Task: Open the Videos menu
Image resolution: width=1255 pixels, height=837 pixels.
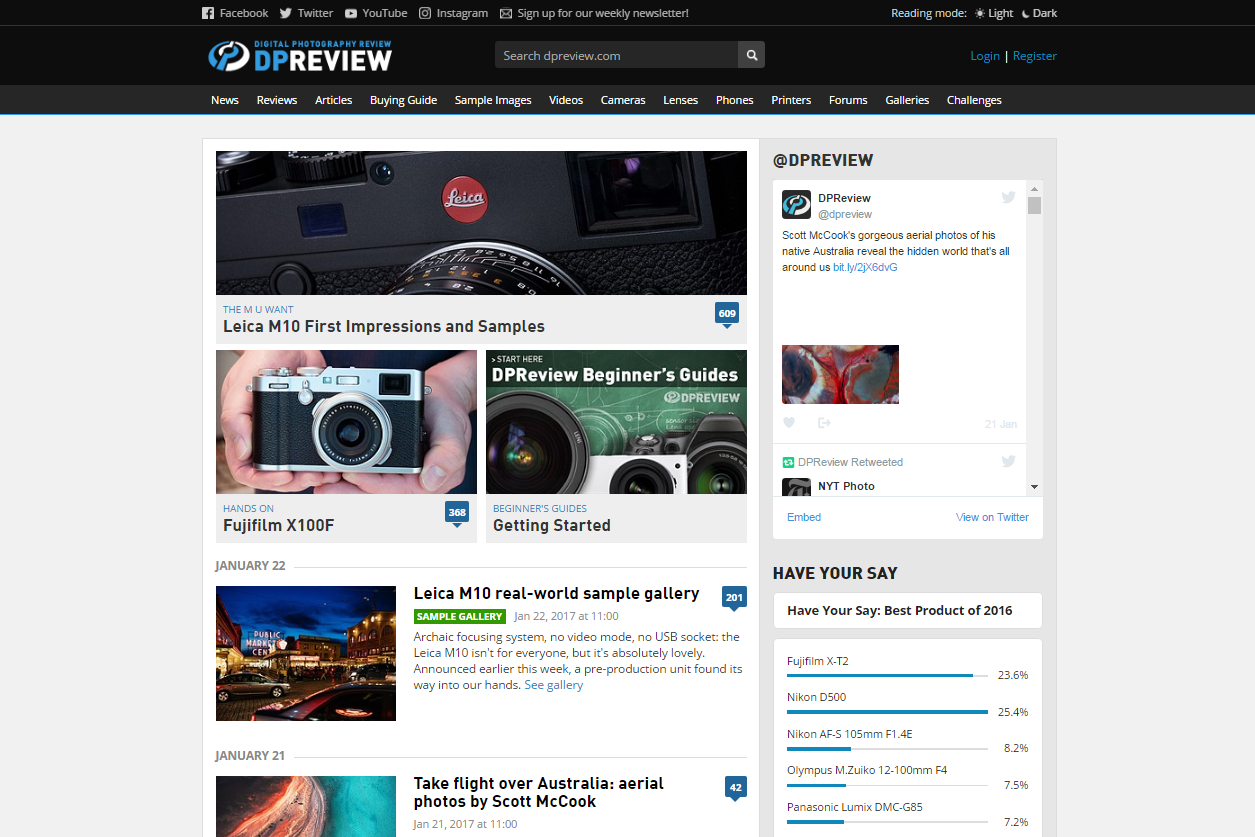Action: click(566, 100)
